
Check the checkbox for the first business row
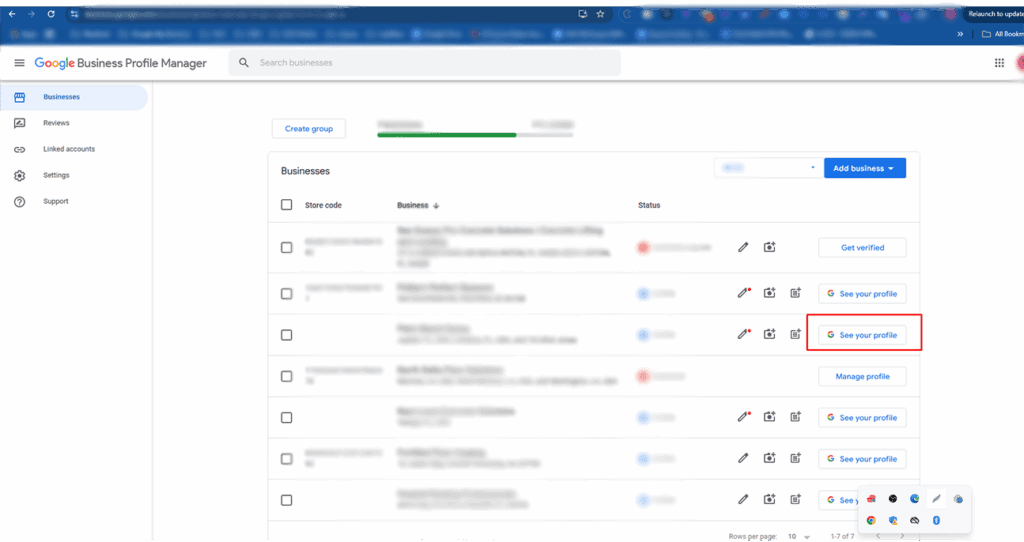[287, 247]
